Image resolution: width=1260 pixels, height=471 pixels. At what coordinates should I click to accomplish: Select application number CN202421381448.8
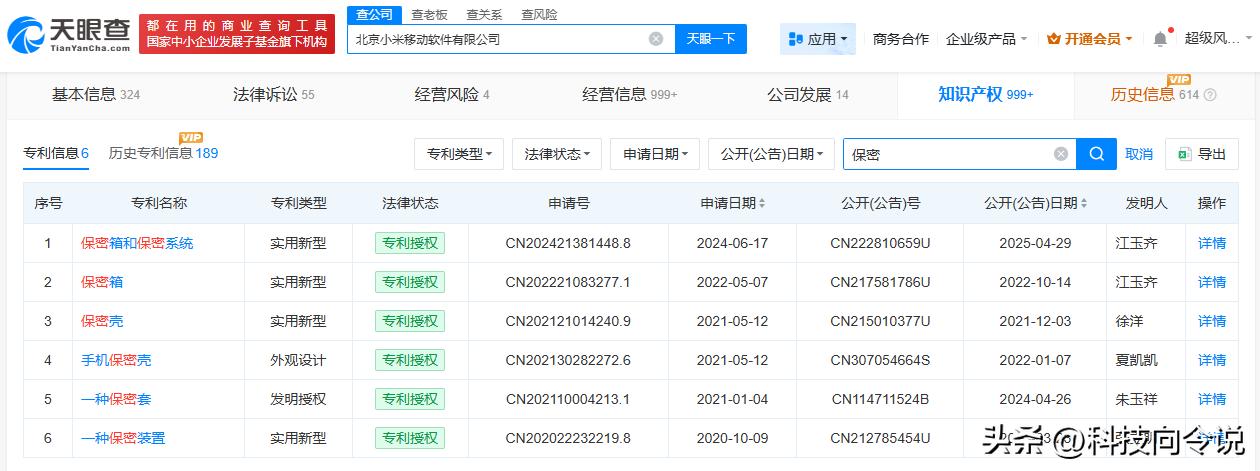click(568, 243)
